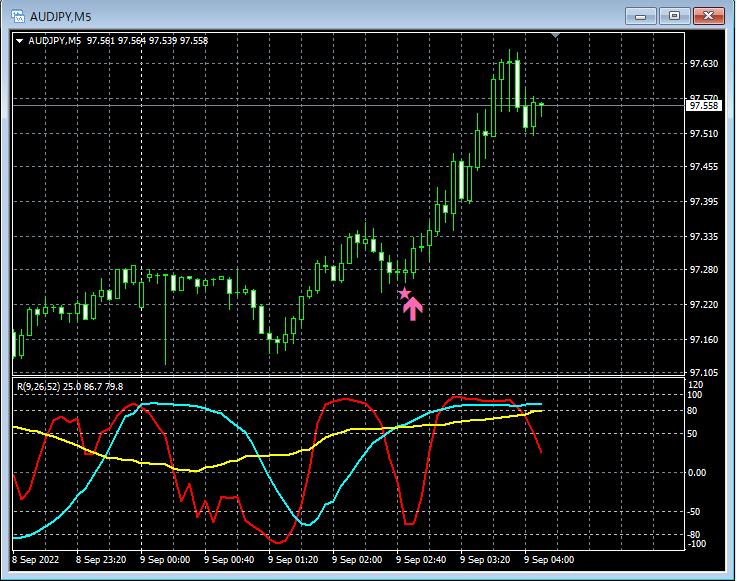Click the OHLC values in chart header
Viewport: 737px width, 581px height.
[147, 41]
